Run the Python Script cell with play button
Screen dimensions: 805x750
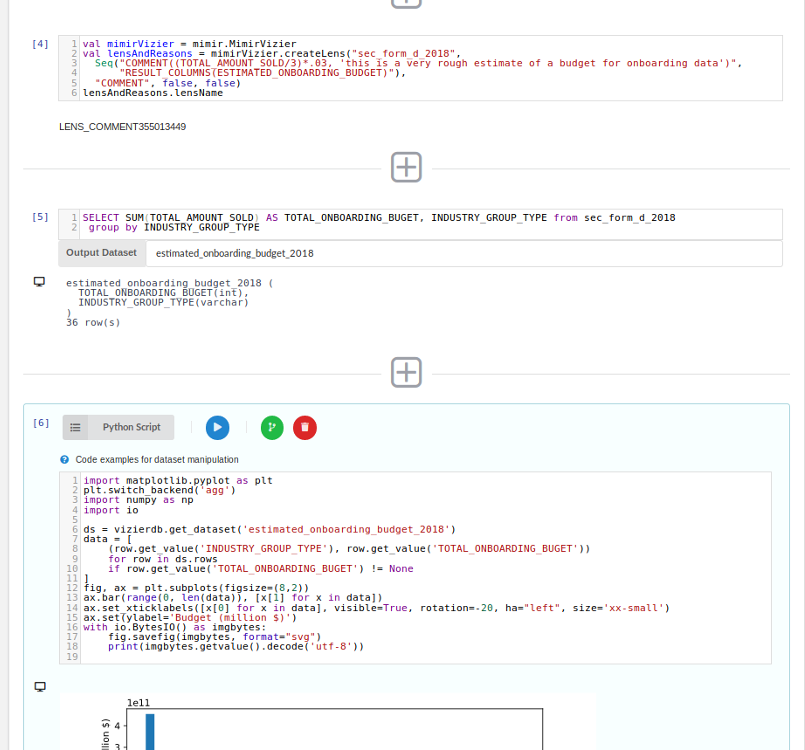click(x=217, y=427)
